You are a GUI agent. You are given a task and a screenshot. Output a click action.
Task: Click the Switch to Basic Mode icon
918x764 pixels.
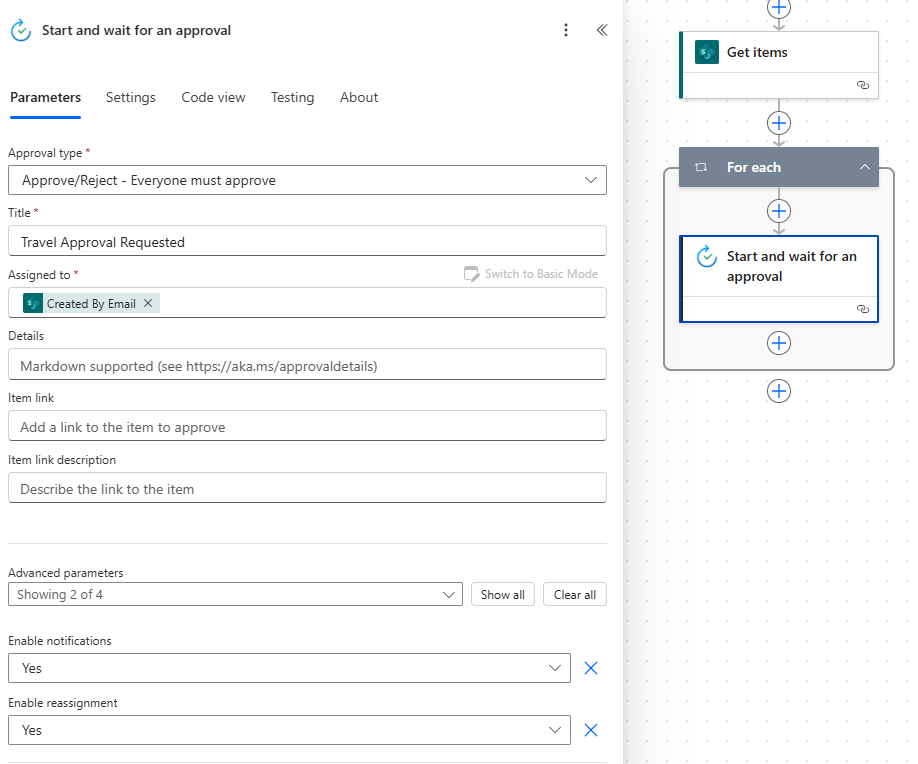tap(471, 274)
